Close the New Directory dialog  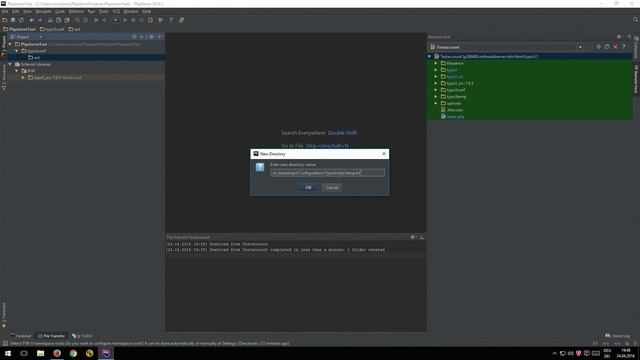tap(384, 154)
